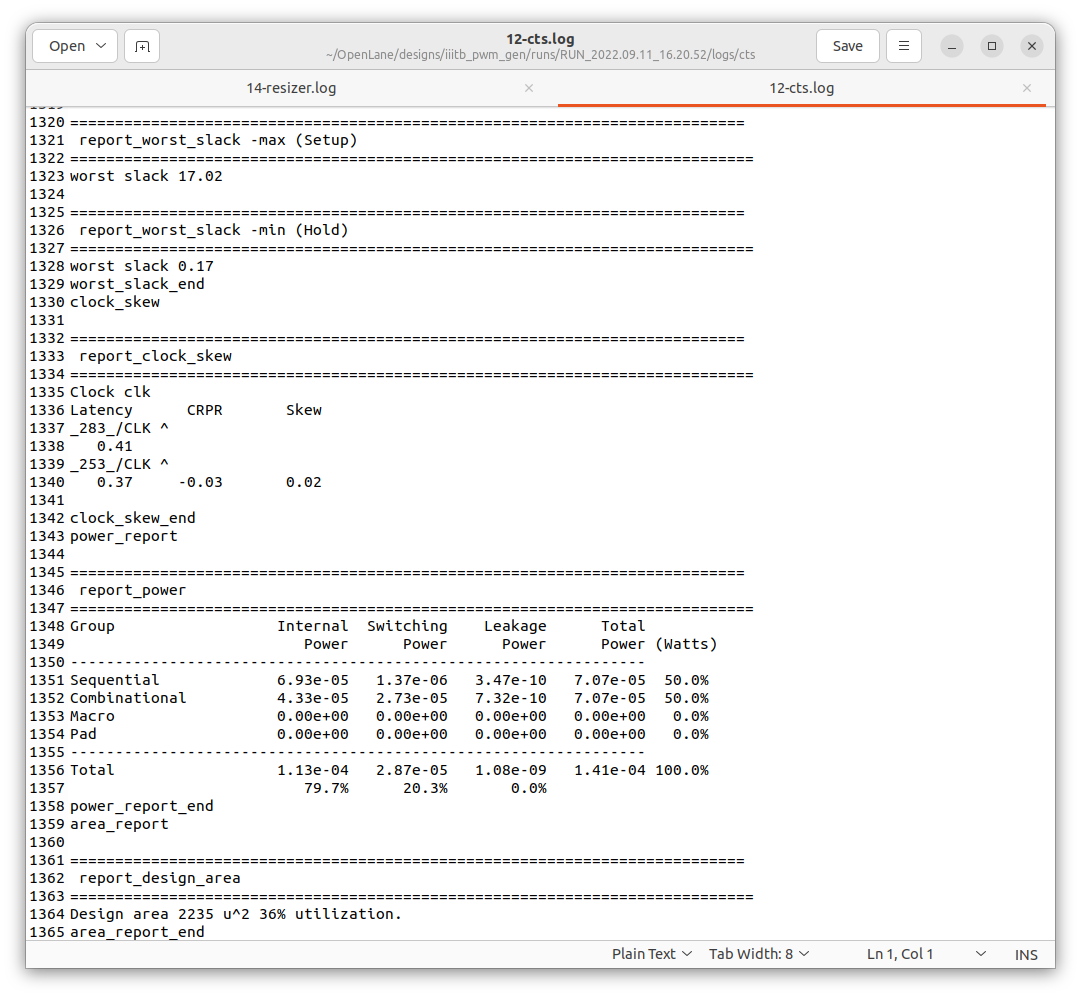
Task: Open the Tab Width: 8 dropdown
Action: coord(758,953)
